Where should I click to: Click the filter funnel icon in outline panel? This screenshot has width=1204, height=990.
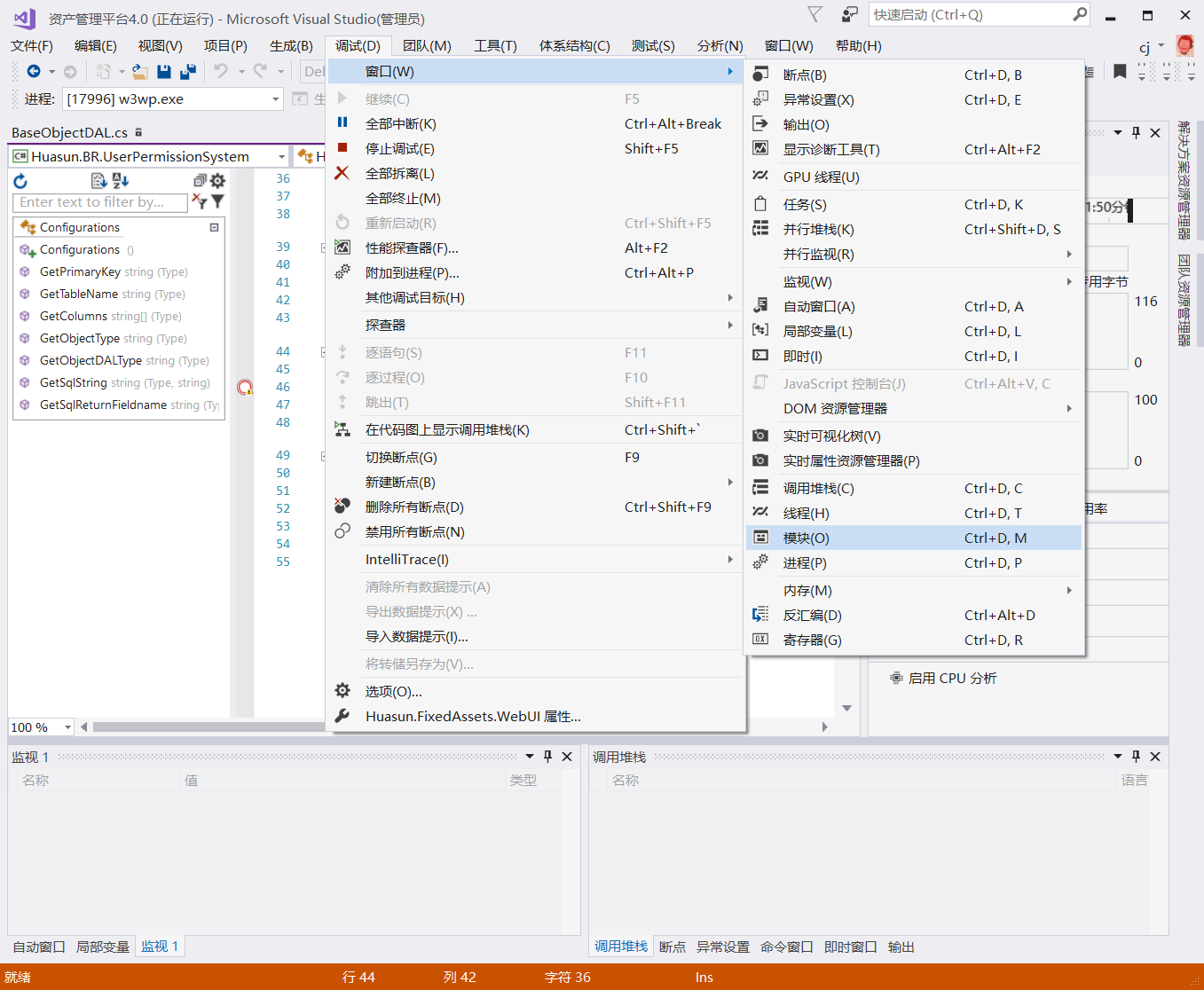(x=217, y=202)
